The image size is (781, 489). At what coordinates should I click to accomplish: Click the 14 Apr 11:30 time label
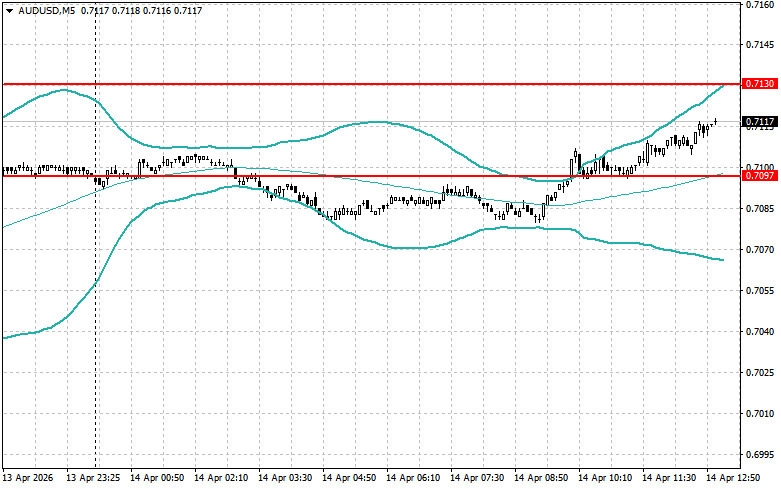tap(669, 478)
